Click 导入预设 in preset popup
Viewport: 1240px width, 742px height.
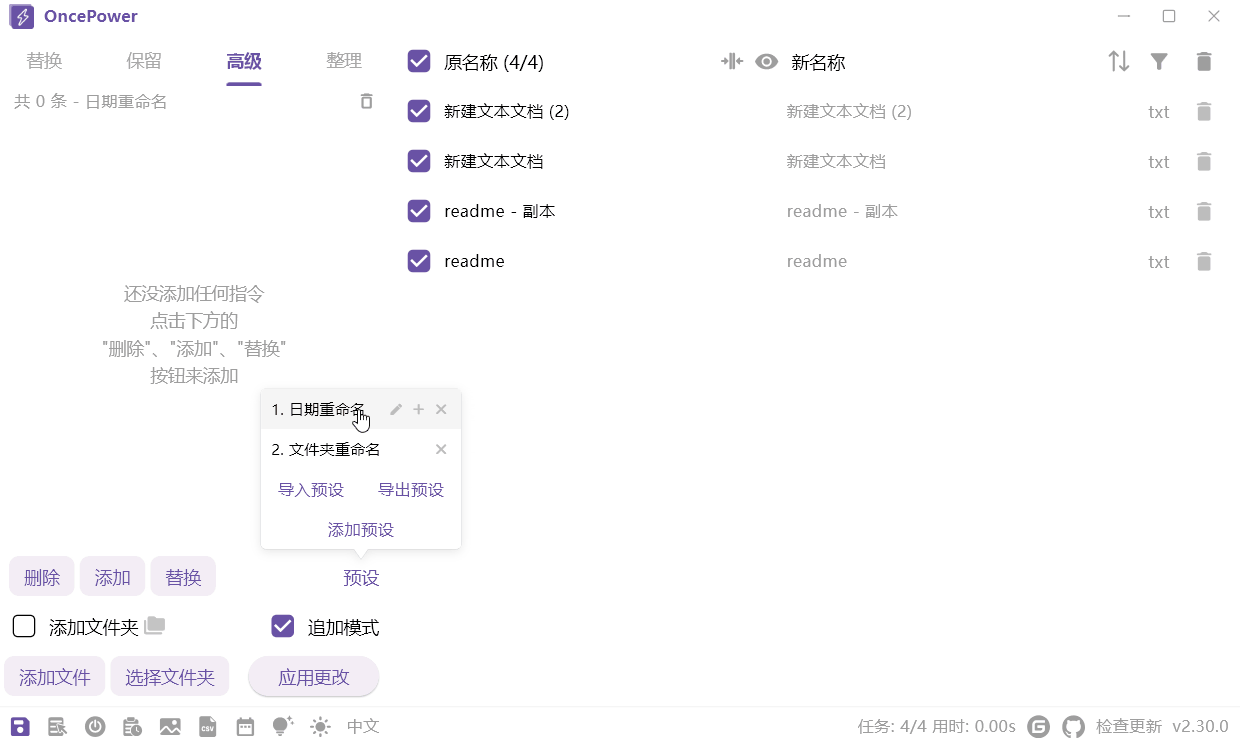click(310, 489)
